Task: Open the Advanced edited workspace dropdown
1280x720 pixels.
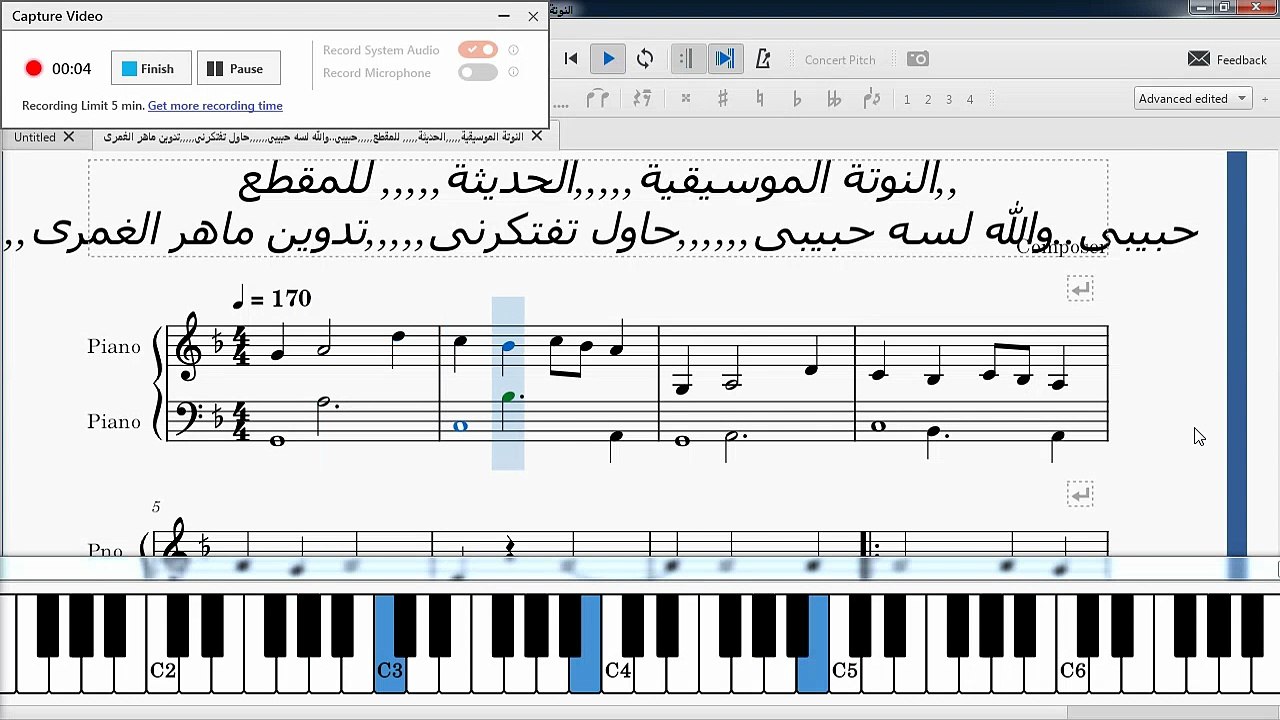Action: (1192, 98)
